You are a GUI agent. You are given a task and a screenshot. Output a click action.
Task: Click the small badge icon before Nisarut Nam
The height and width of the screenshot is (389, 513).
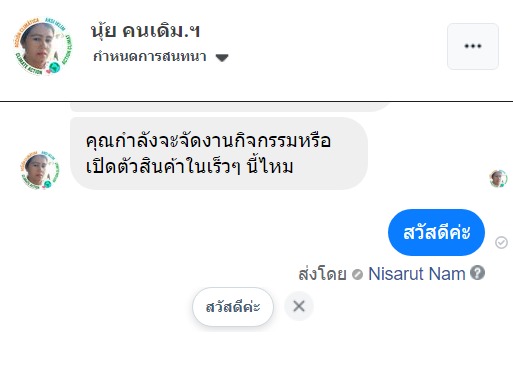357,274
